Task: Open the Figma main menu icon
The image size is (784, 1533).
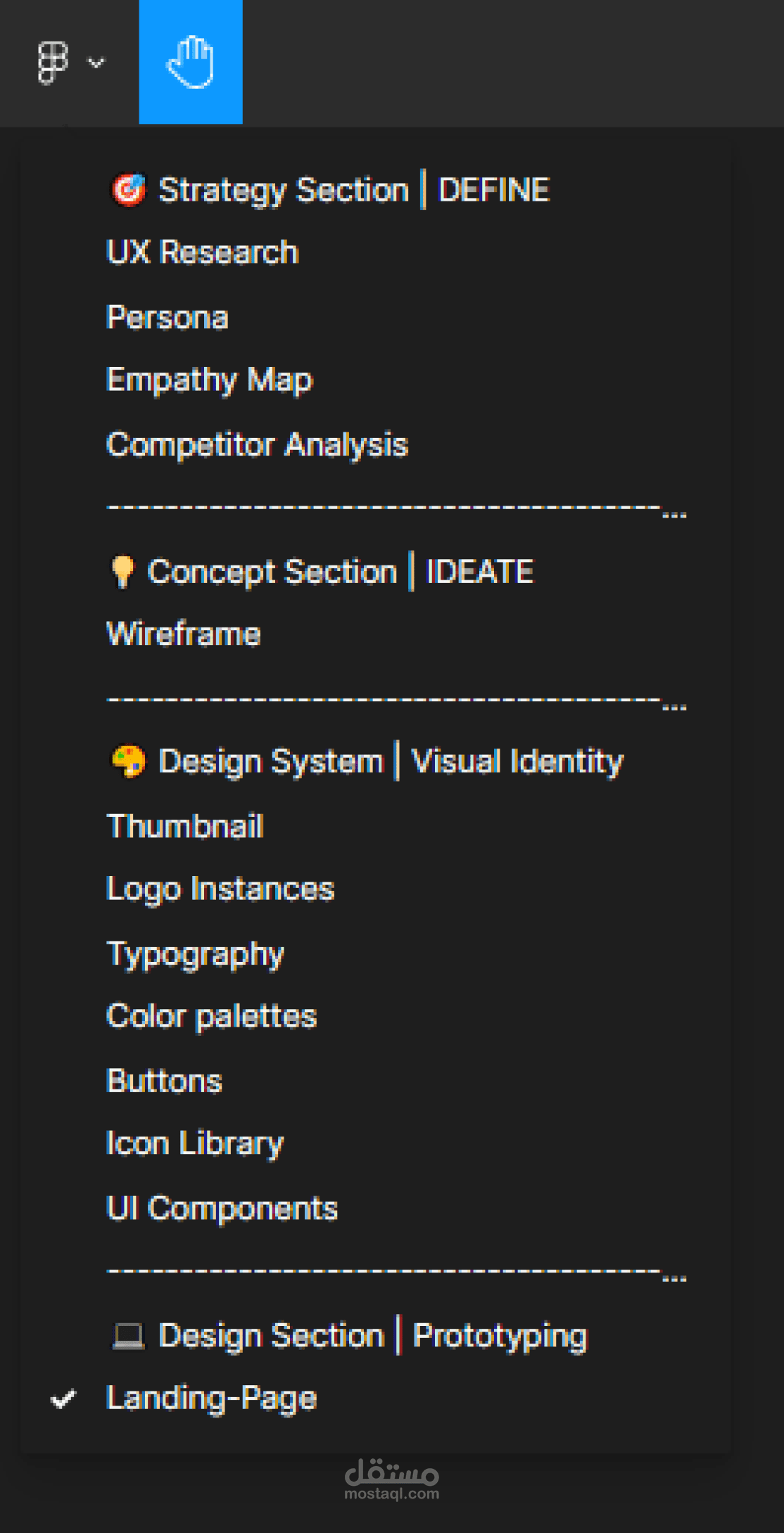Action: [x=52, y=62]
